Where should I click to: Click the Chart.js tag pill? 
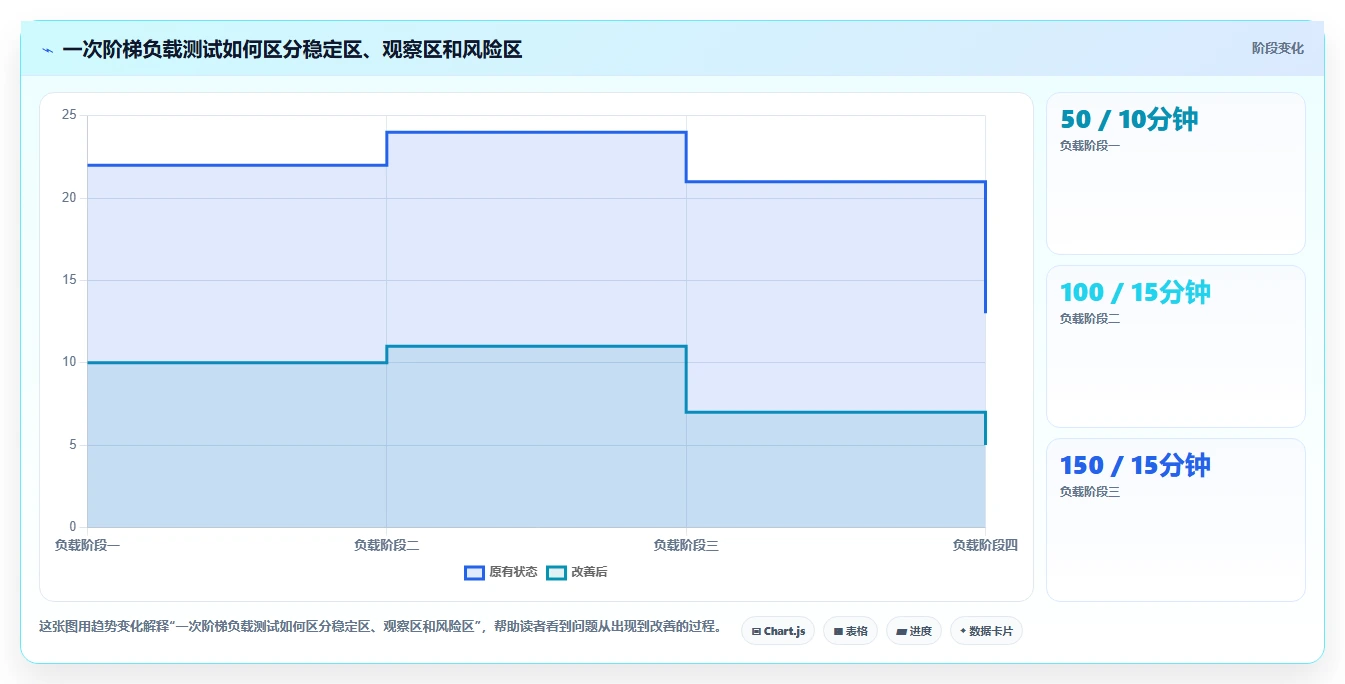coord(778,631)
